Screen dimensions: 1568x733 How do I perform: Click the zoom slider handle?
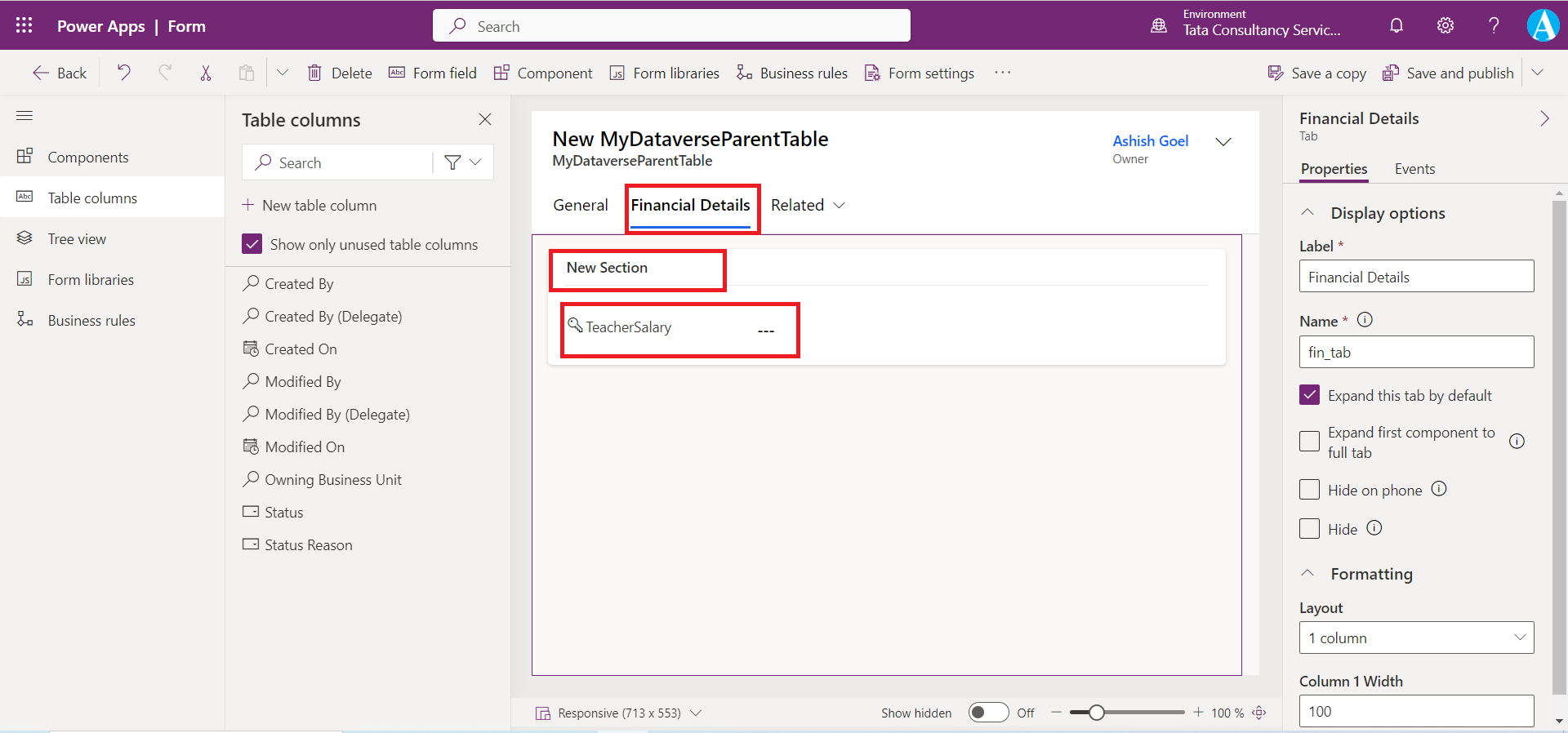(1097, 713)
